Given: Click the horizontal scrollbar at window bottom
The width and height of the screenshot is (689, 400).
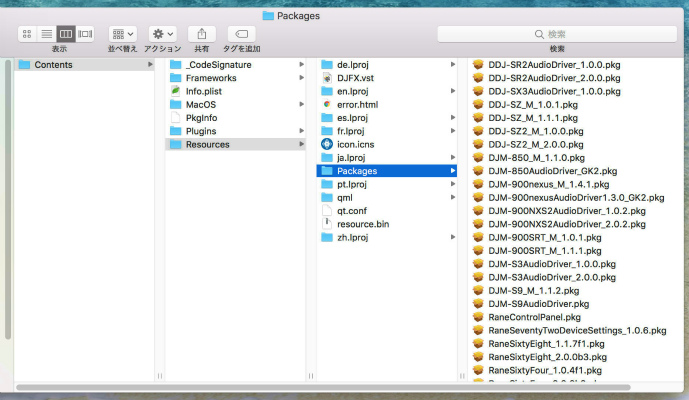Looking at the screenshot, I should coord(323,387).
